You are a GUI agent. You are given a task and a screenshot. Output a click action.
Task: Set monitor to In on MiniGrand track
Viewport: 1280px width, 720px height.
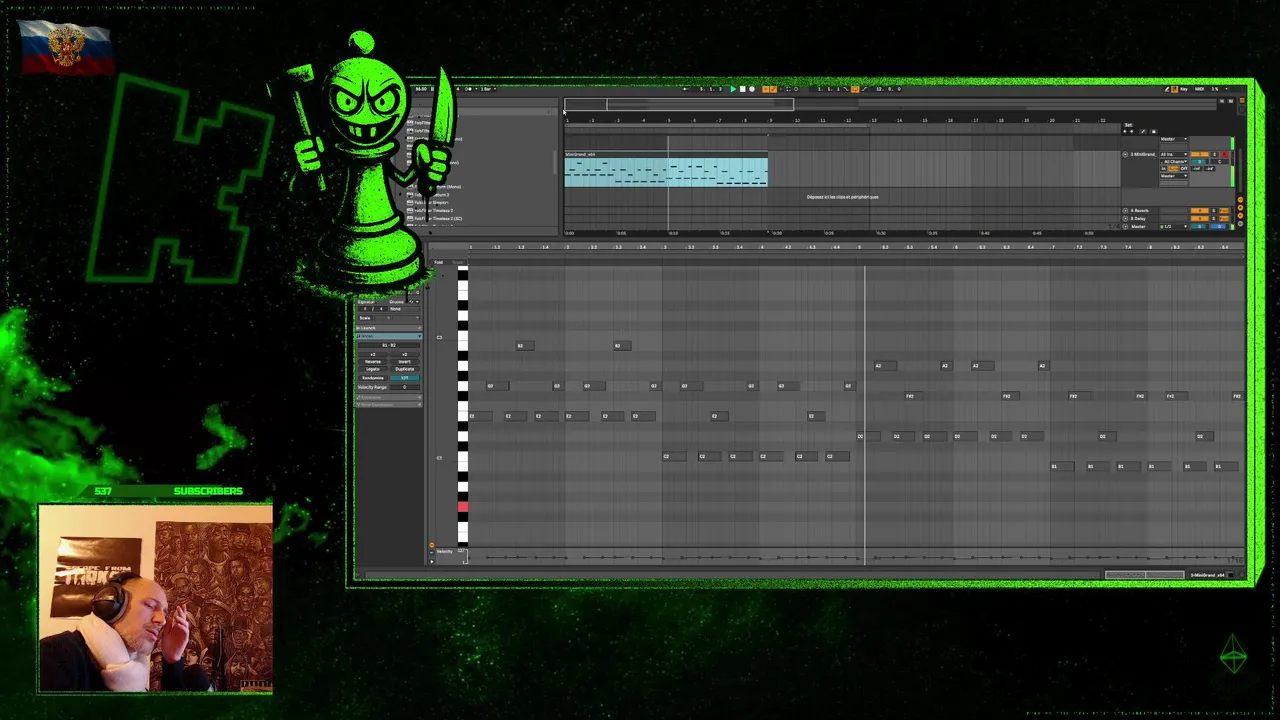pos(1163,169)
